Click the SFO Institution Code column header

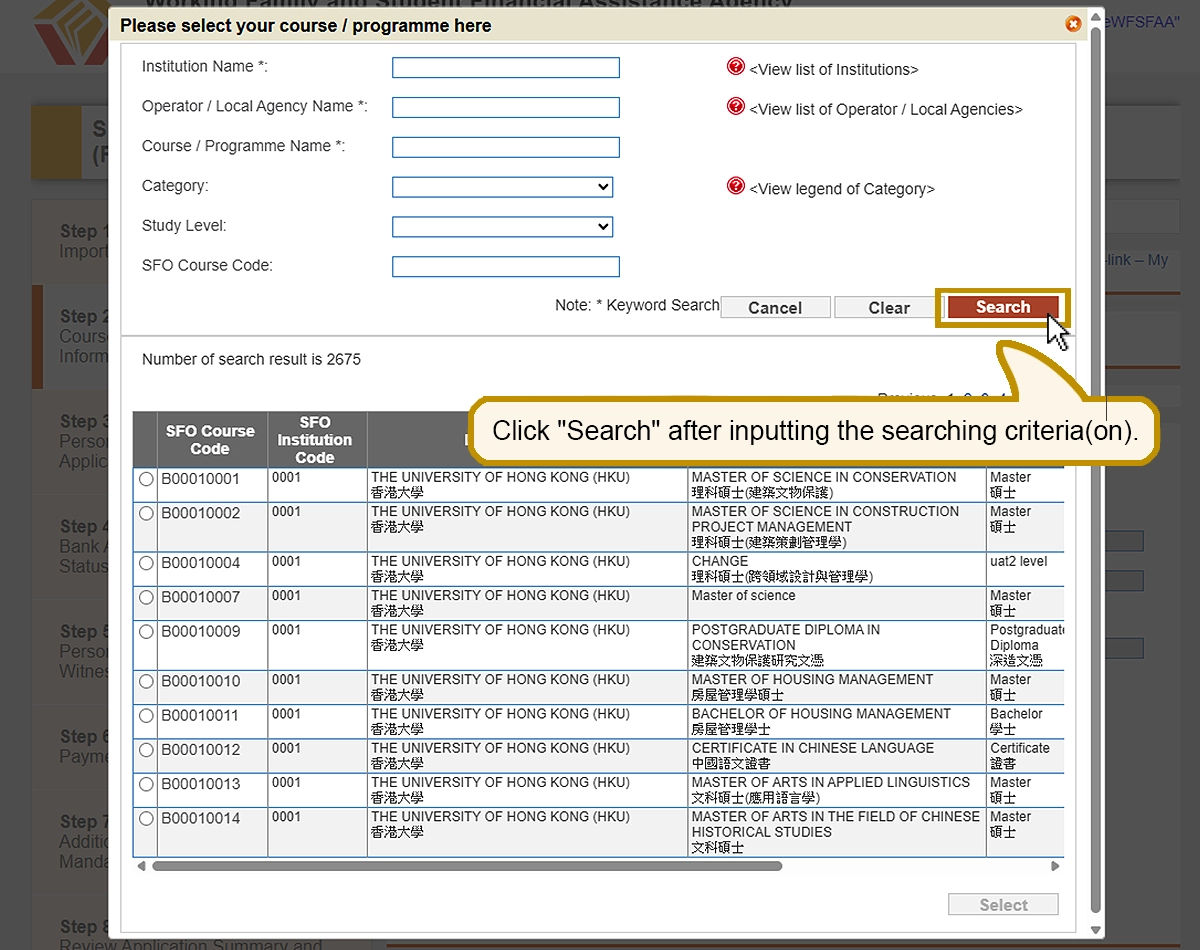coord(315,440)
